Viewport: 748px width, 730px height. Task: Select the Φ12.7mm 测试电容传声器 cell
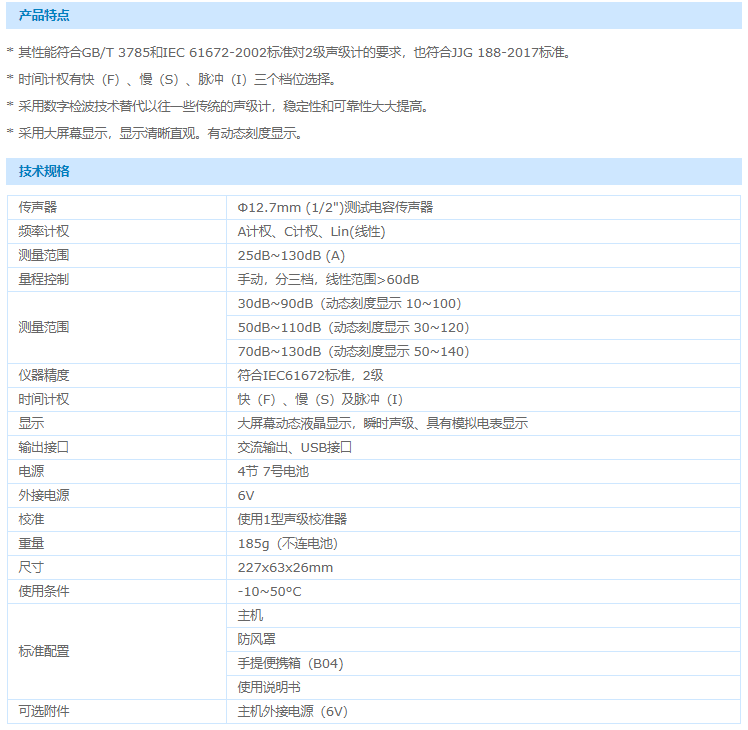(335, 207)
